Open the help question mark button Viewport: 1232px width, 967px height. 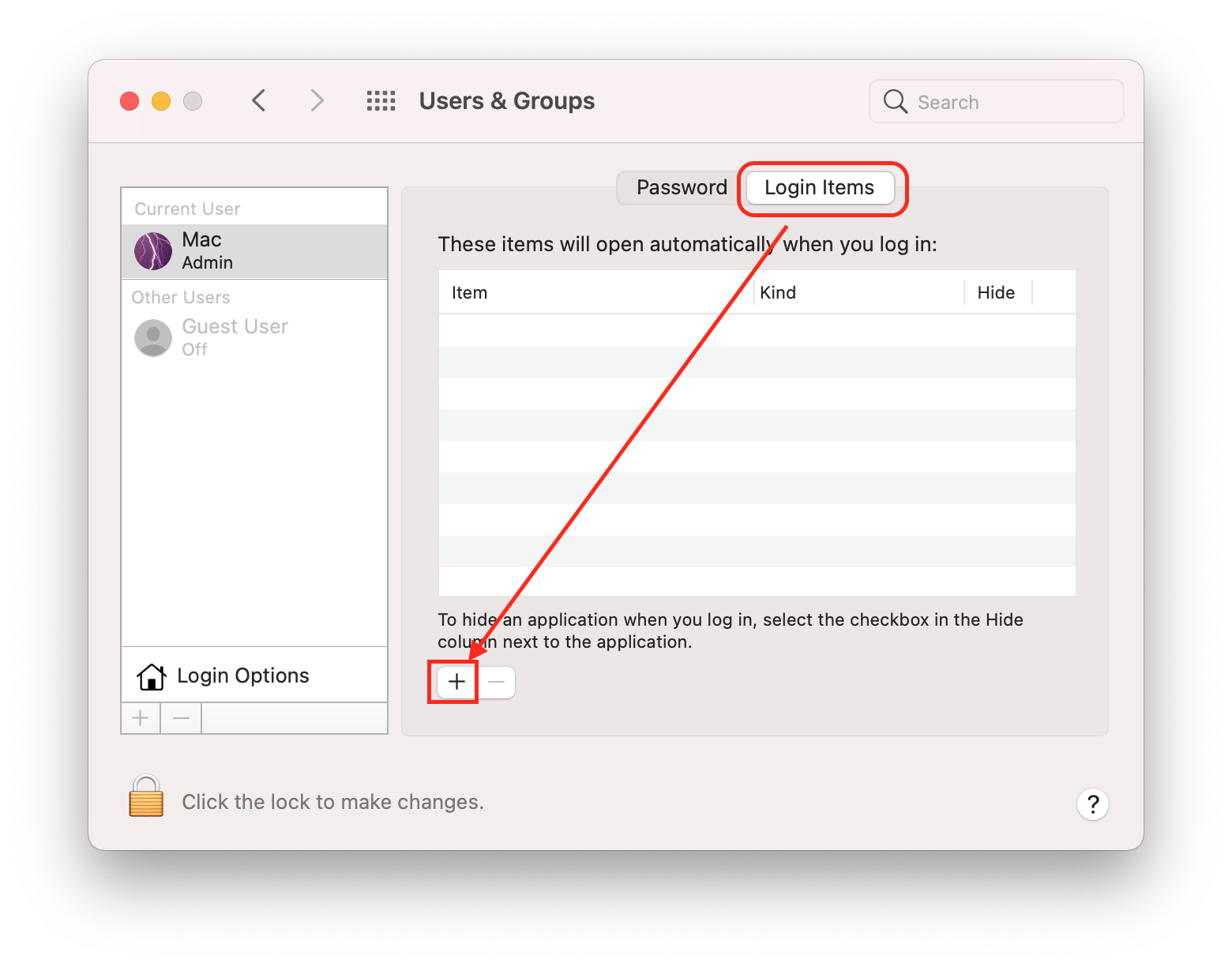pos(1092,804)
